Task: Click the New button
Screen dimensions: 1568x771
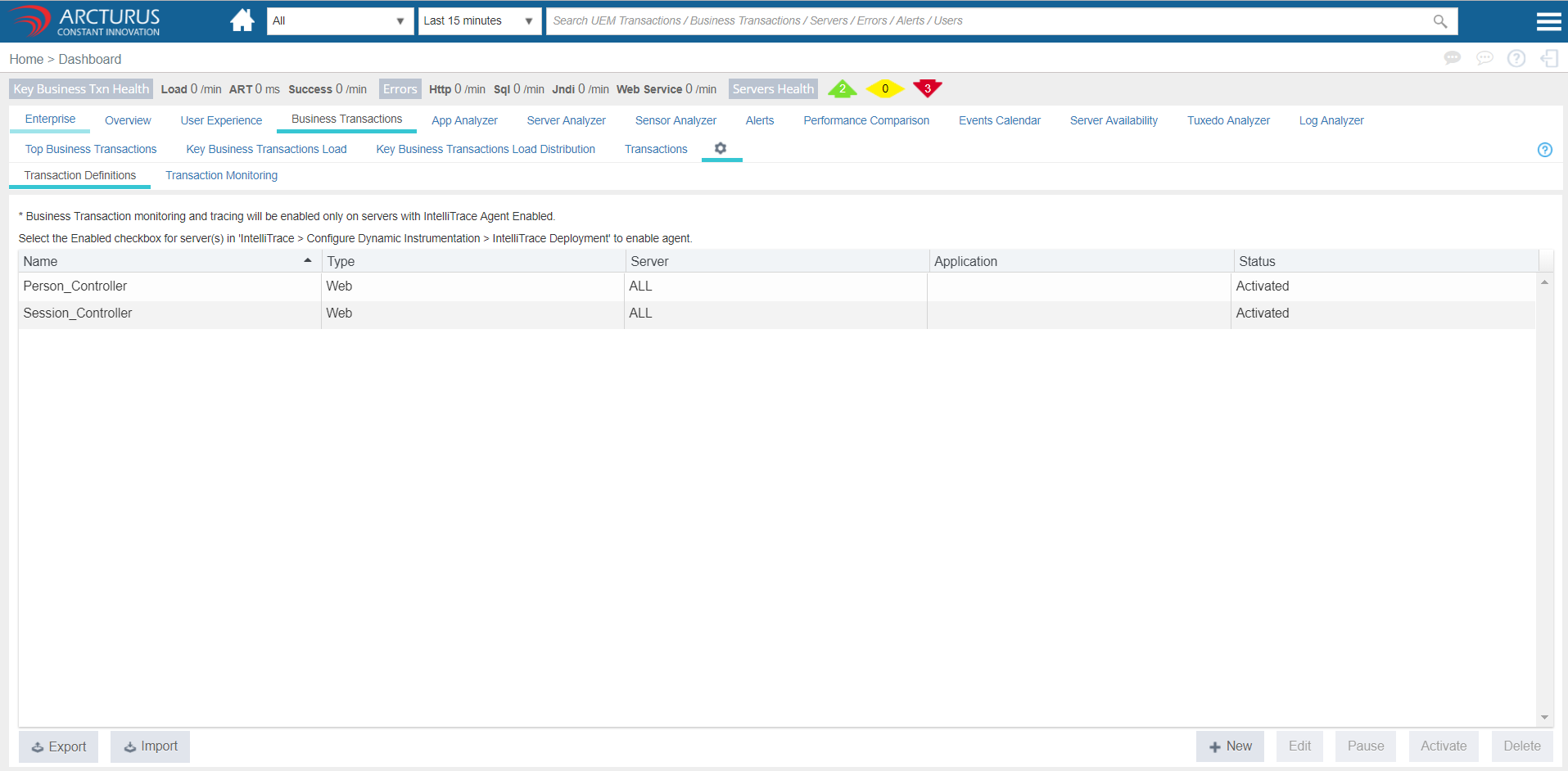Action: (1230, 746)
